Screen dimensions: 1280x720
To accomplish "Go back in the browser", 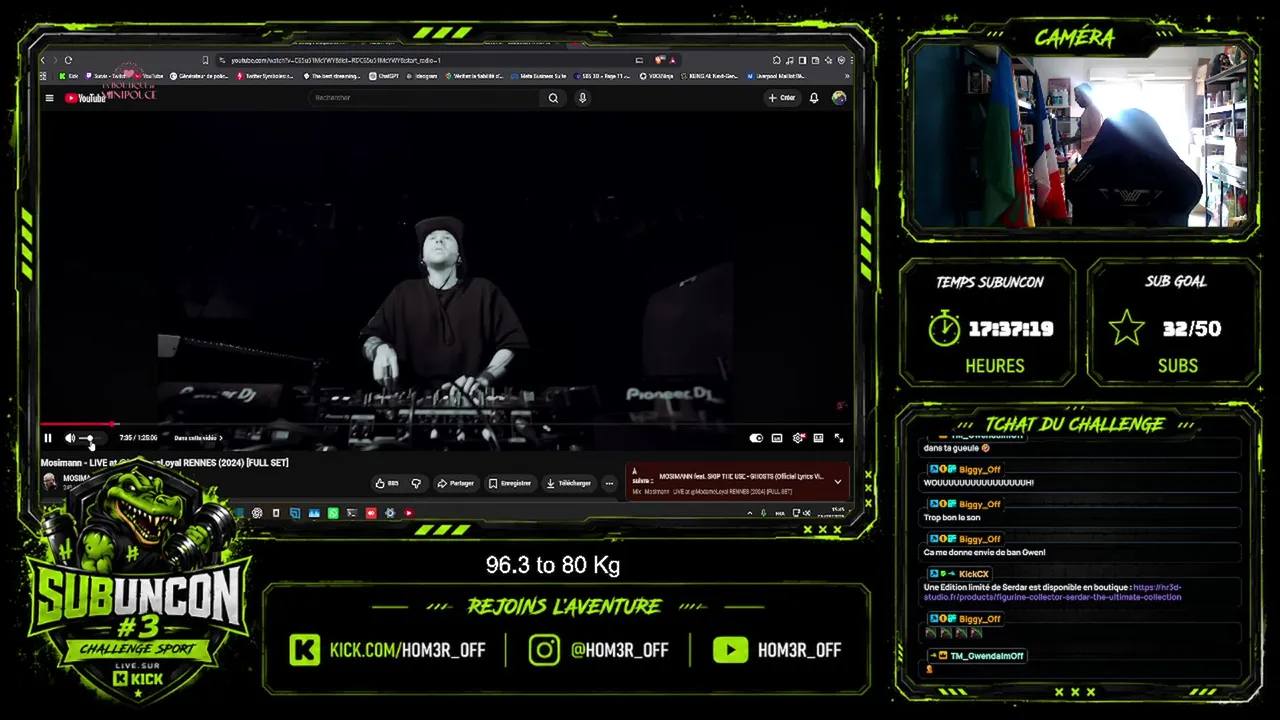I will (x=43, y=60).
